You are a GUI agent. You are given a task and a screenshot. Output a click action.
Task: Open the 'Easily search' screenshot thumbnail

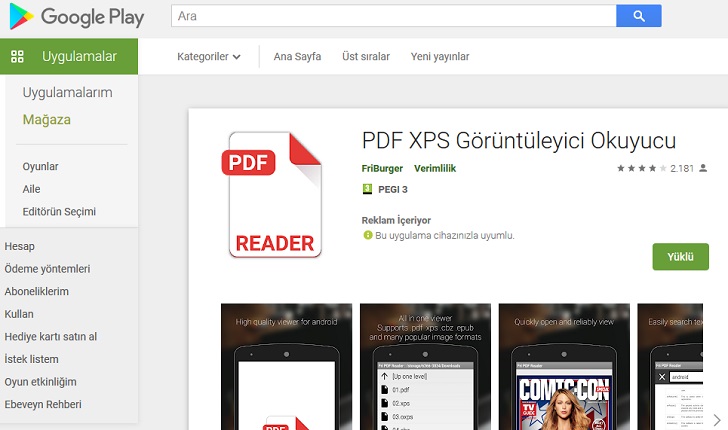(x=670, y=367)
